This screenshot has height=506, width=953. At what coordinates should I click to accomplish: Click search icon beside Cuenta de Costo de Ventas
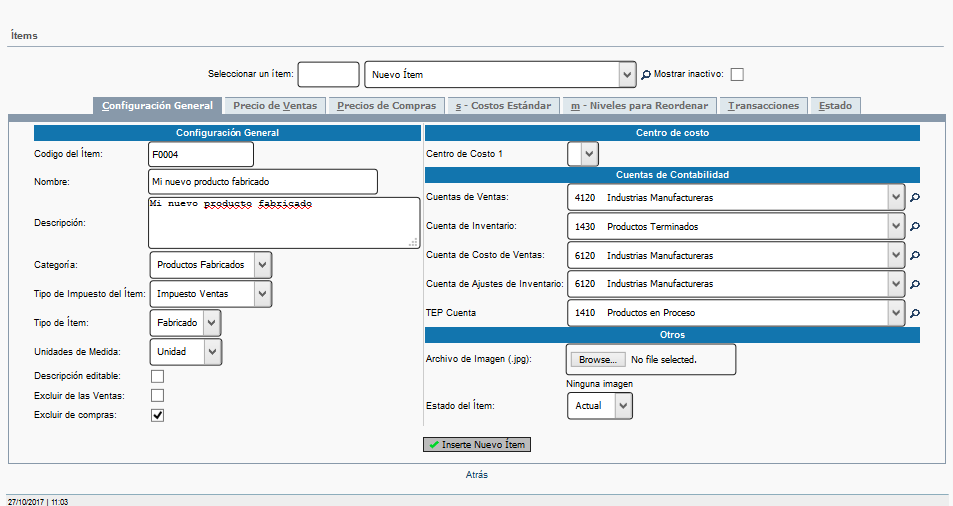[915, 256]
